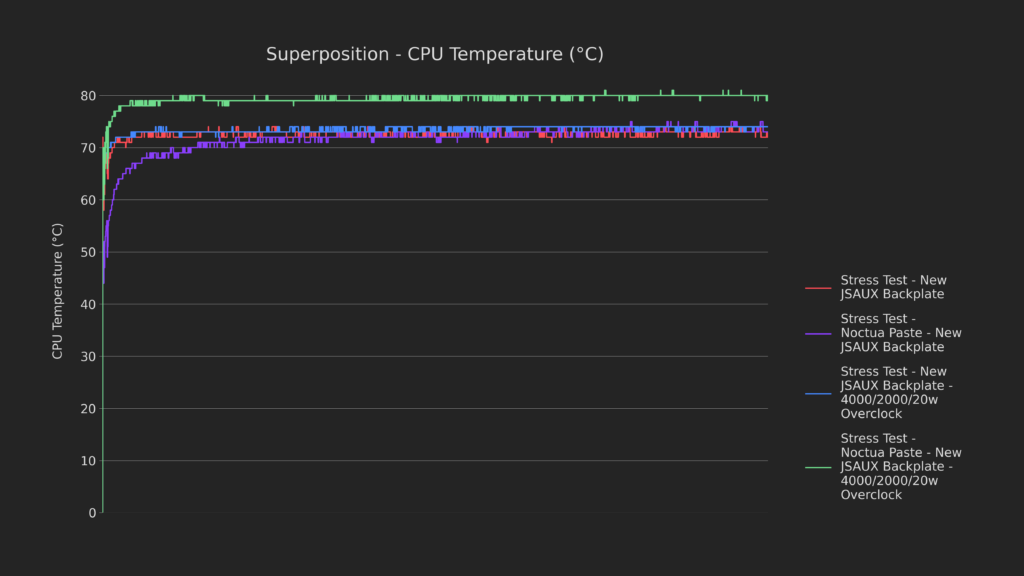
Task: Hide the green Noctua Paste Overclock legend label
Action: click(901, 466)
